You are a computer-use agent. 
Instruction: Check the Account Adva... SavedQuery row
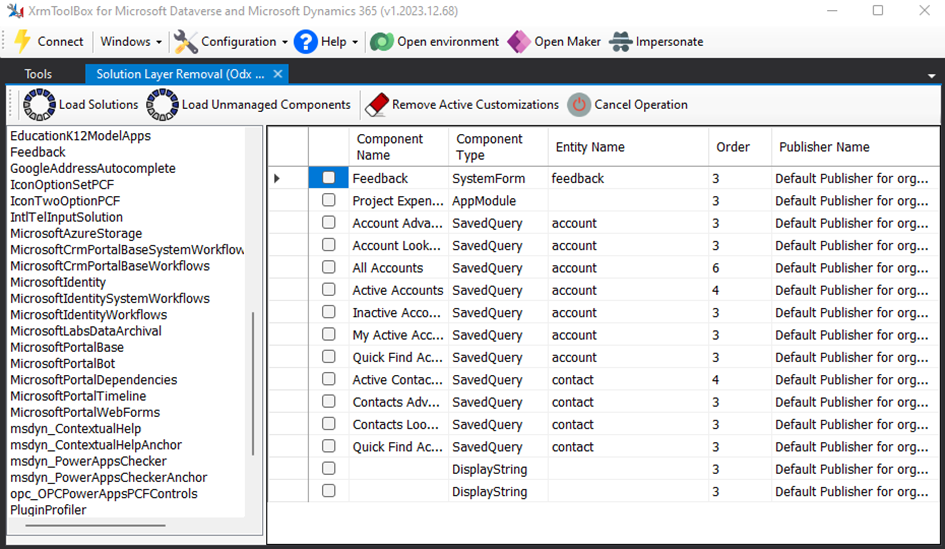pos(328,222)
